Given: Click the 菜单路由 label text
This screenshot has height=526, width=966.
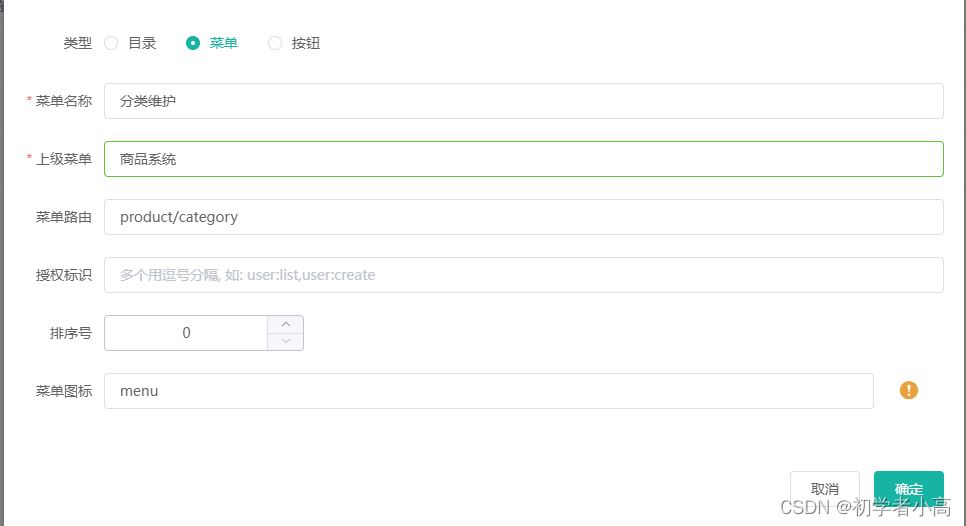Looking at the screenshot, I should click(63, 217).
